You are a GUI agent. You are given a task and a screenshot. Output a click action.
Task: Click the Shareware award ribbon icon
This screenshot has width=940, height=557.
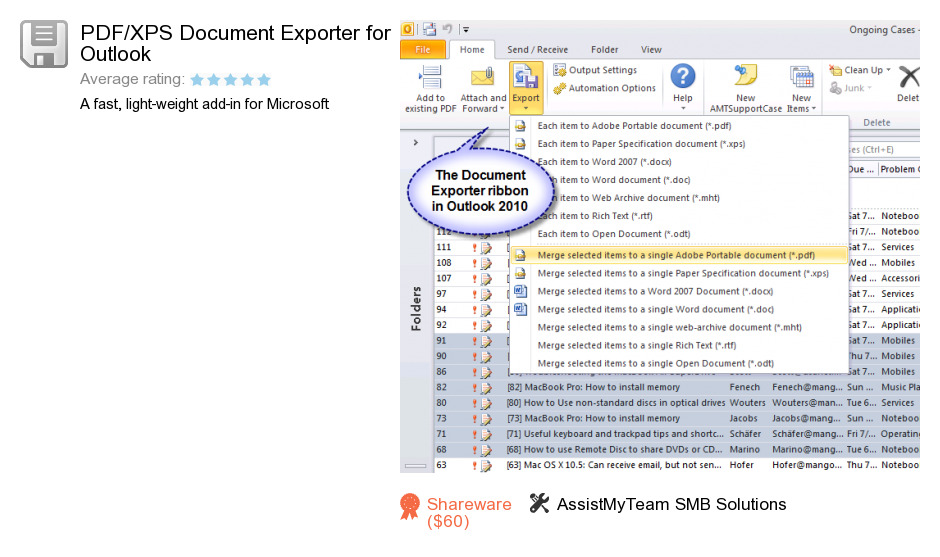click(x=410, y=507)
